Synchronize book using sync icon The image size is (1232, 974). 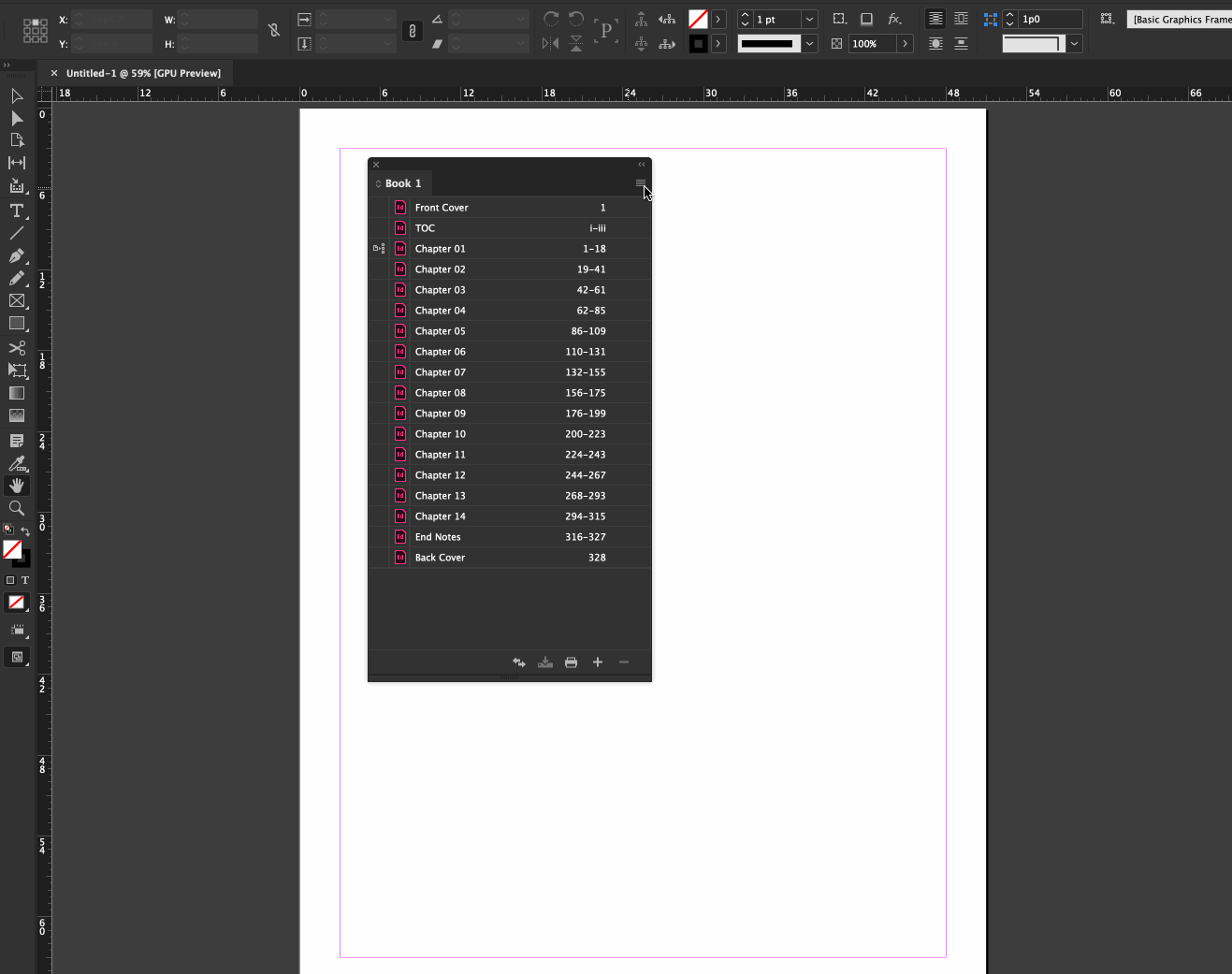click(x=519, y=662)
